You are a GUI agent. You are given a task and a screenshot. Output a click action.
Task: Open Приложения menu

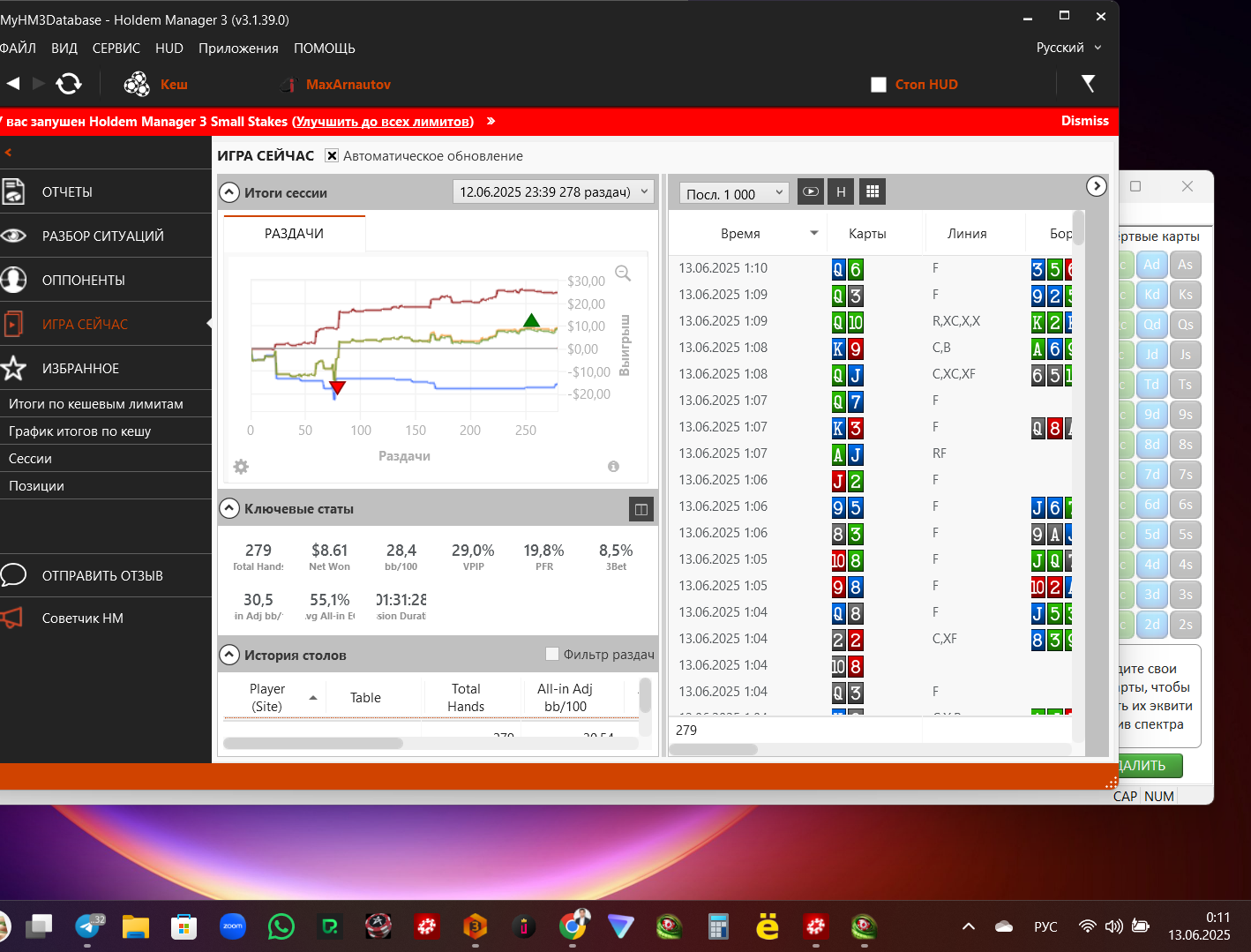238,48
